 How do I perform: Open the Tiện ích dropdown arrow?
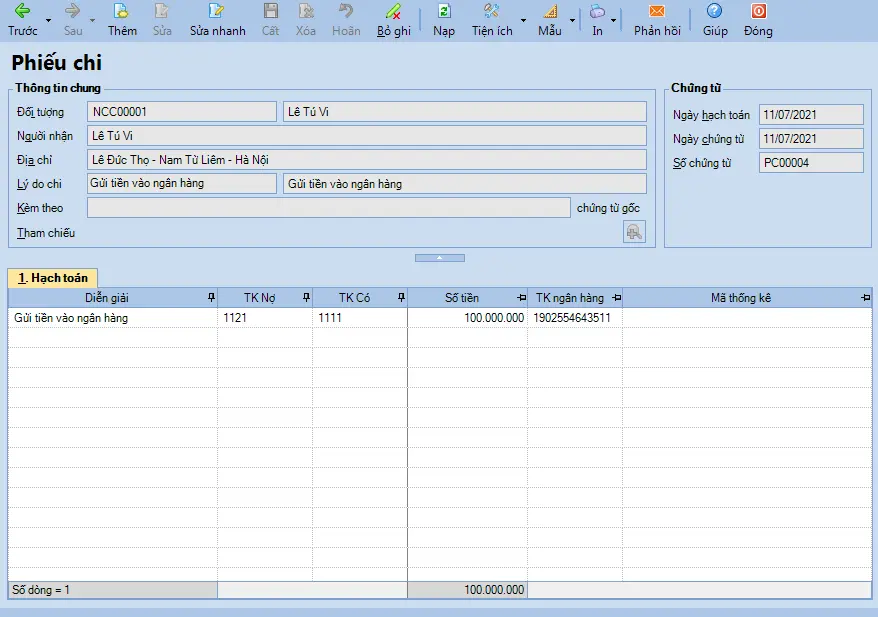524,21
